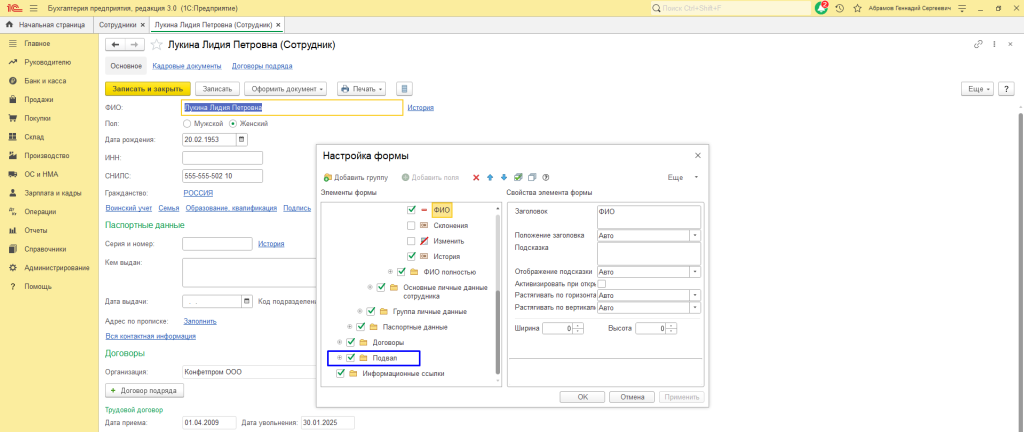Click the red Delete icon in form settings toolbar
This screenshot has width=1024, height=432.
click(476, 177)
